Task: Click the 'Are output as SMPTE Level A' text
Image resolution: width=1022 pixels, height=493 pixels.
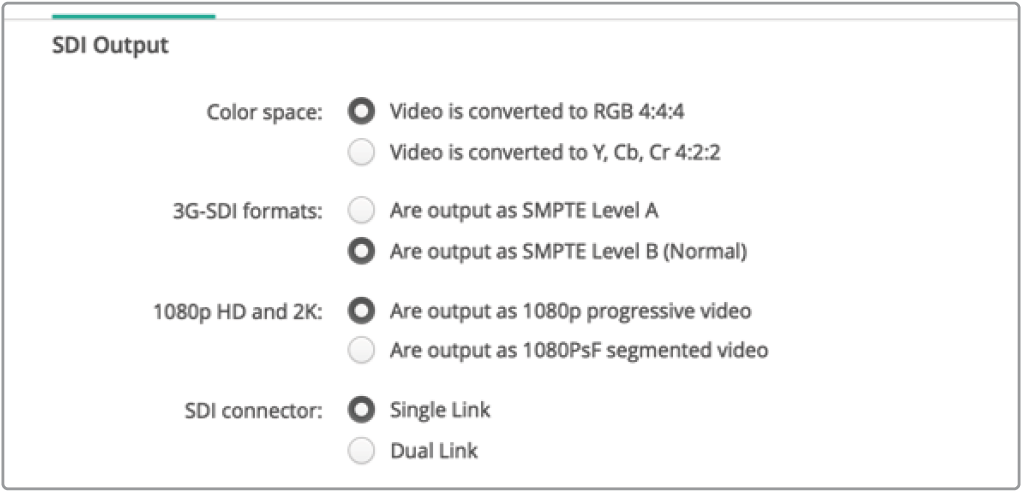Action: point(524,211)
